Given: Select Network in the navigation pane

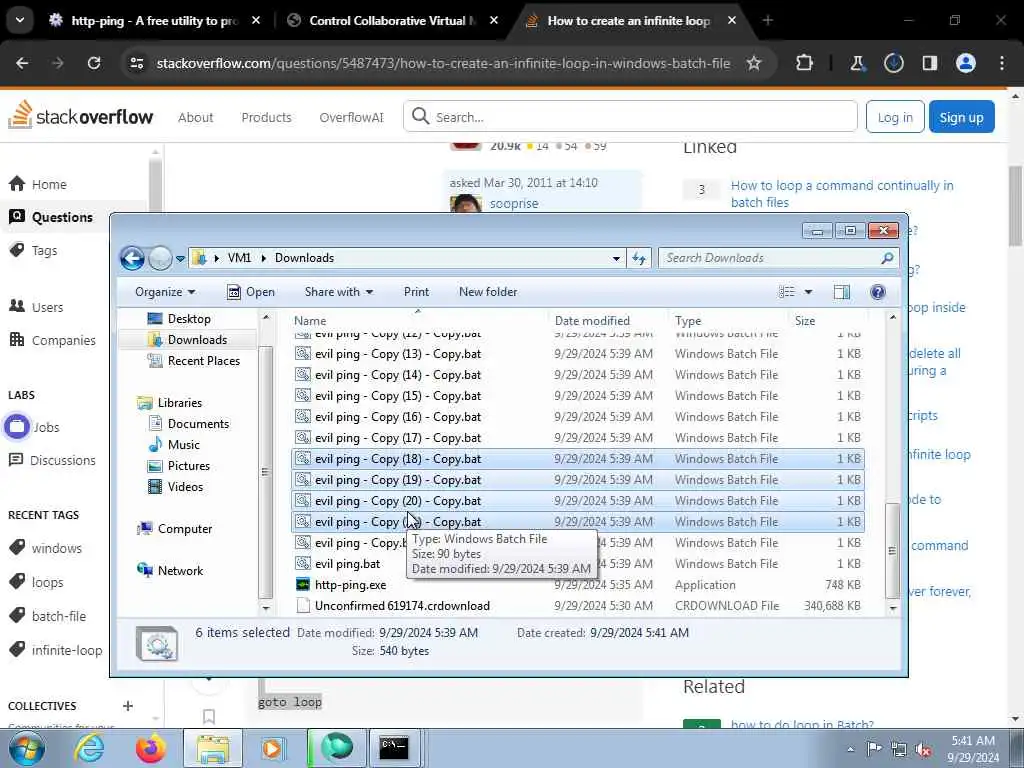Looking at the screenshot, I should tap(170, 571).
